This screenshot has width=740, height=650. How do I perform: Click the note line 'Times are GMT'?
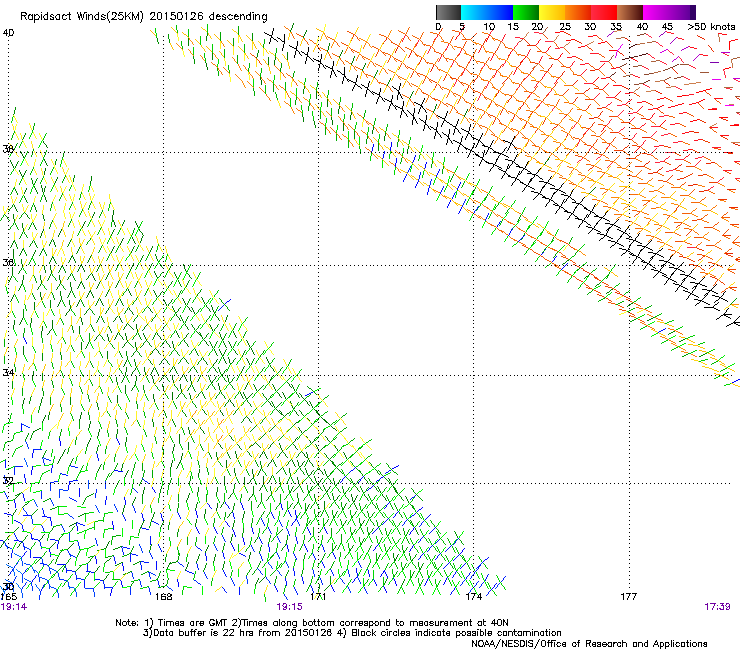pos(191,623)
